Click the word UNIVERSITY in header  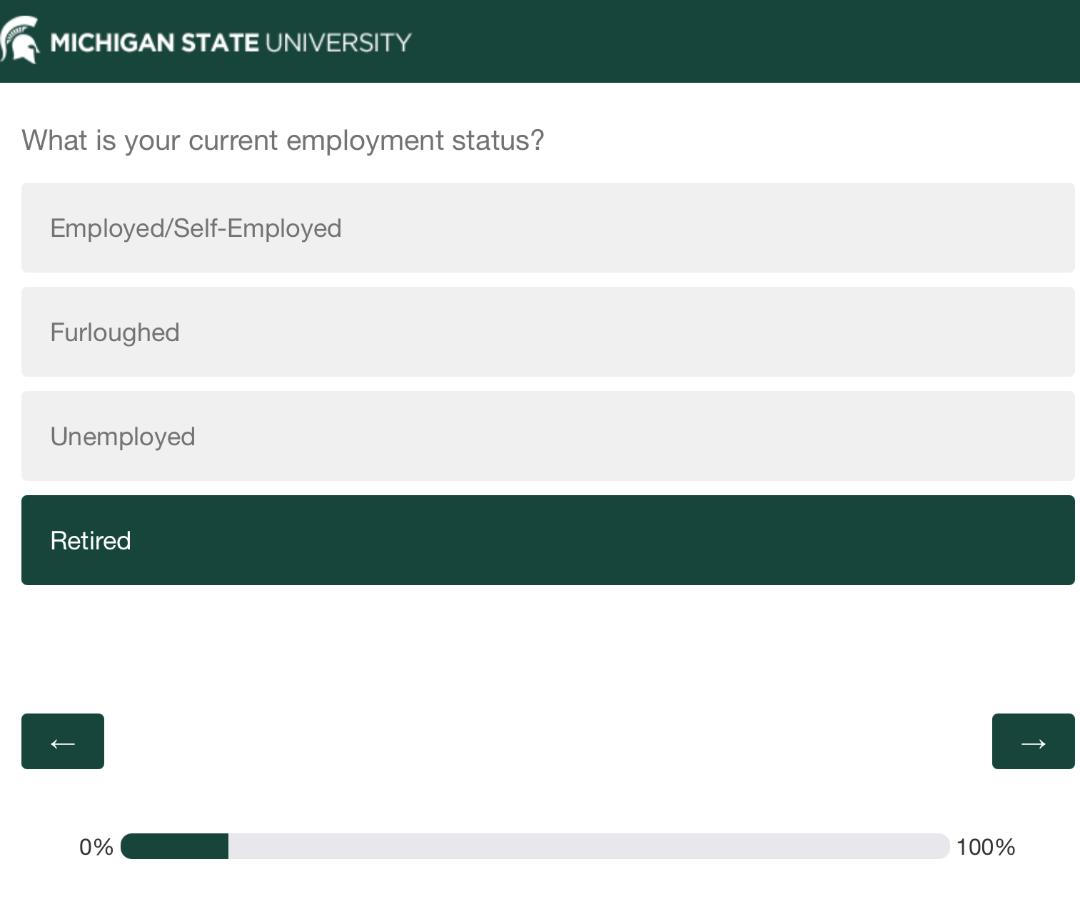338,43
